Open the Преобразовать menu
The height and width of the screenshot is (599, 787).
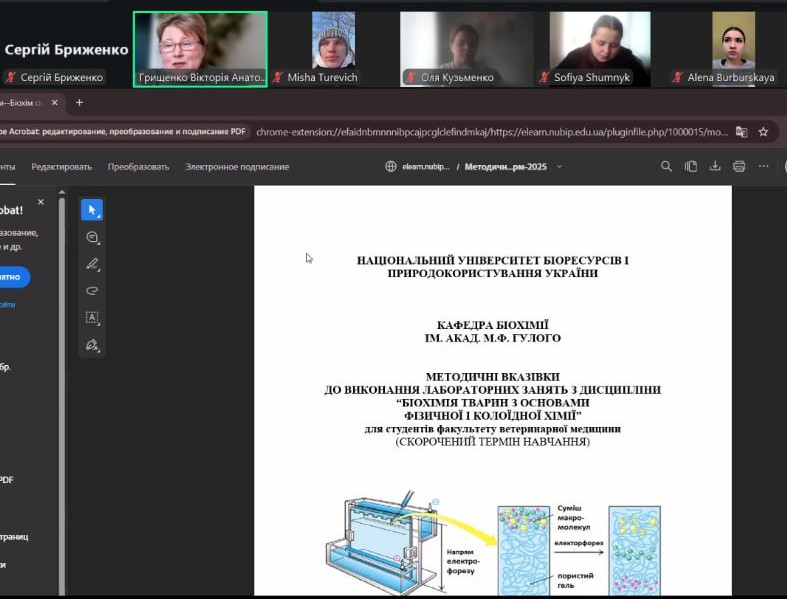tap(139, 167)
